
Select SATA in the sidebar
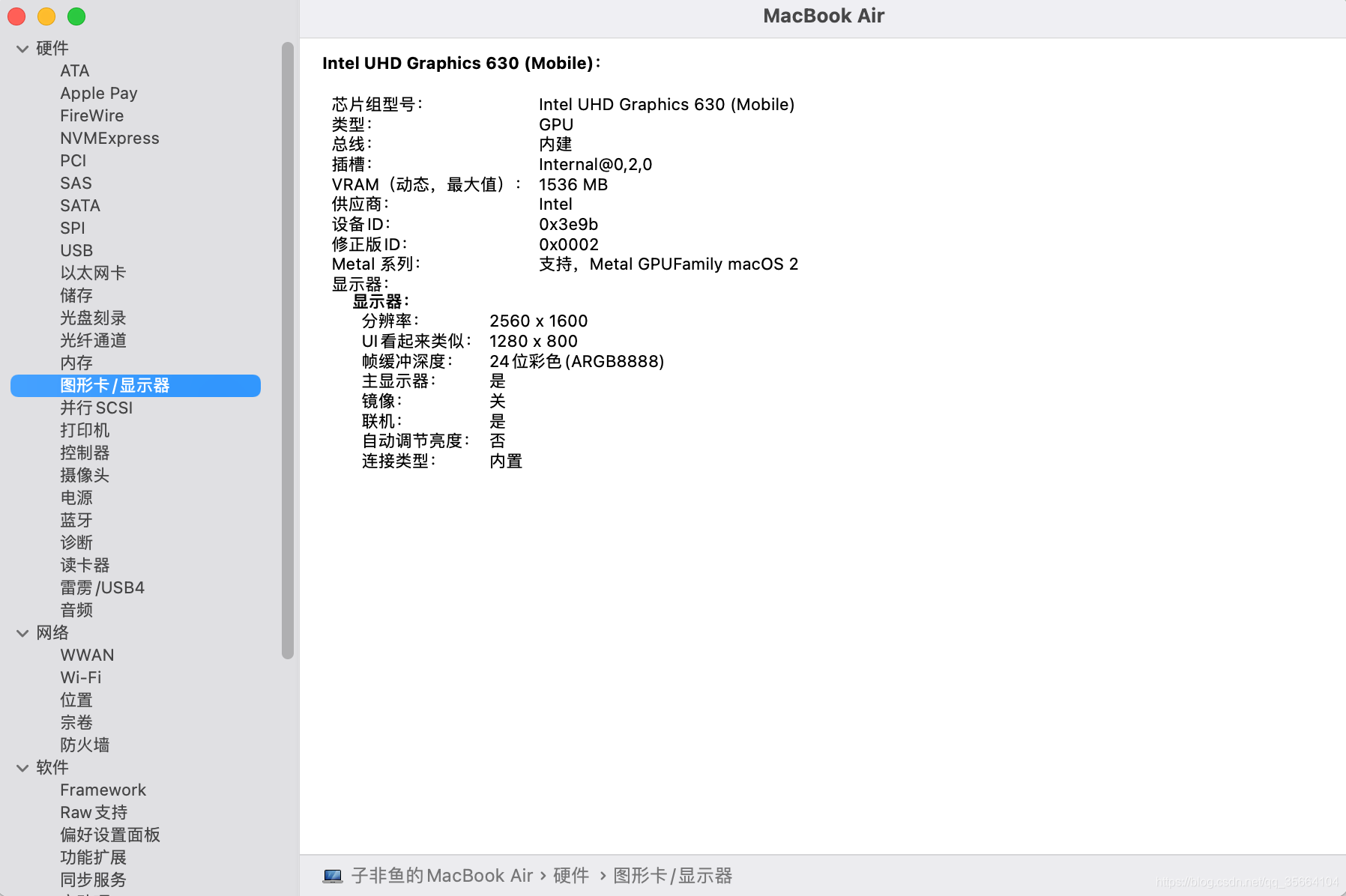pos(80,206)
